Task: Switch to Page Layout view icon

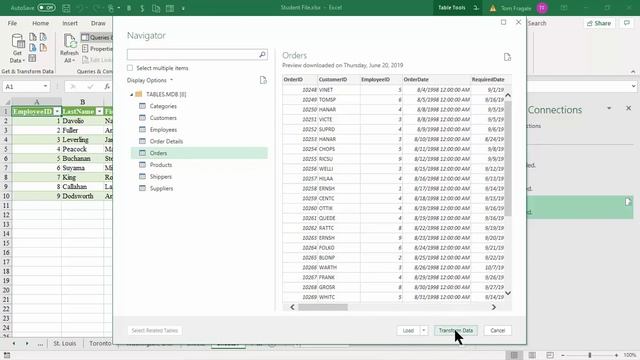Action: (532, 355)
